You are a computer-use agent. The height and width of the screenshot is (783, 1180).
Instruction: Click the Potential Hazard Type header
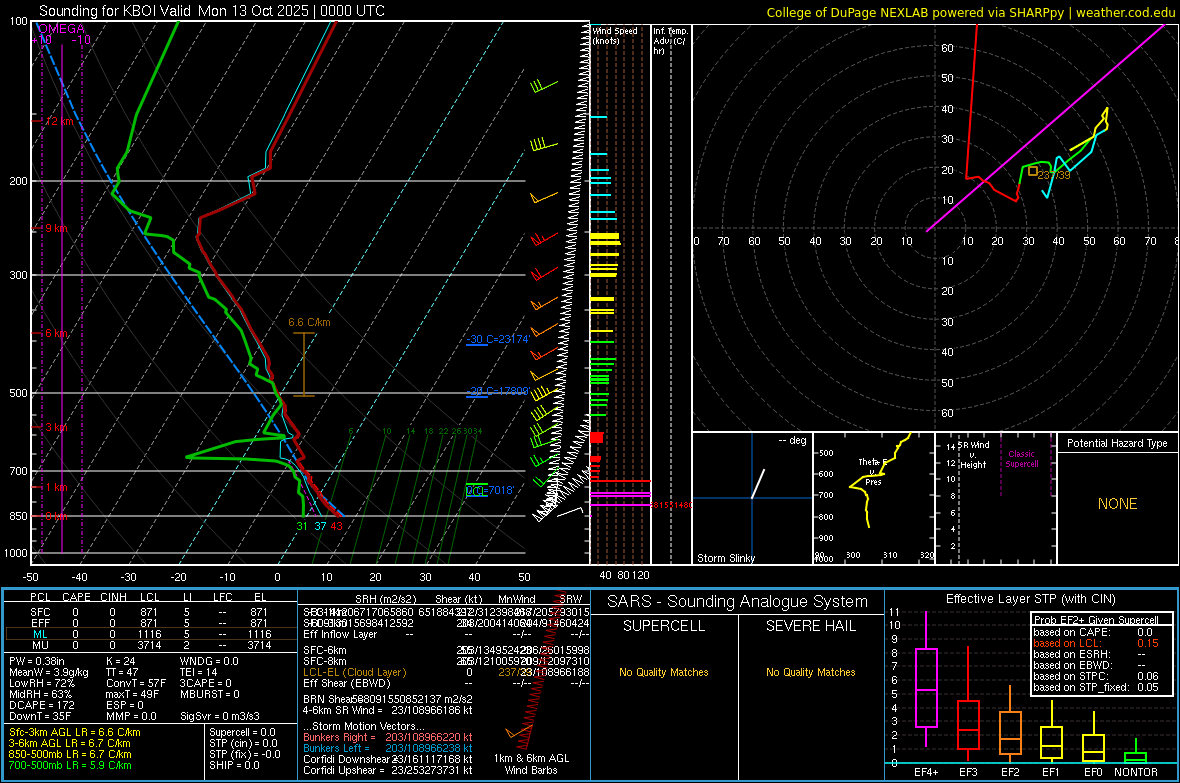click(x=1118, y=443)
